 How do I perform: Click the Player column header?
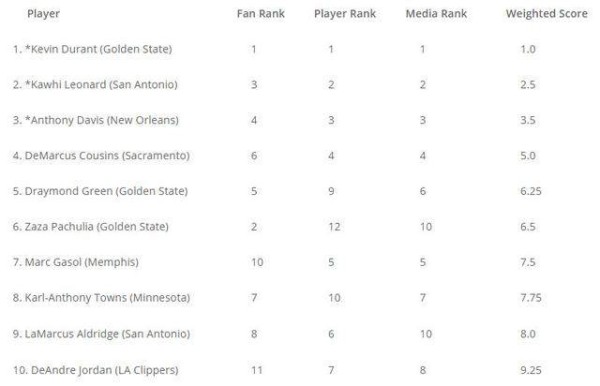point(43,14)
